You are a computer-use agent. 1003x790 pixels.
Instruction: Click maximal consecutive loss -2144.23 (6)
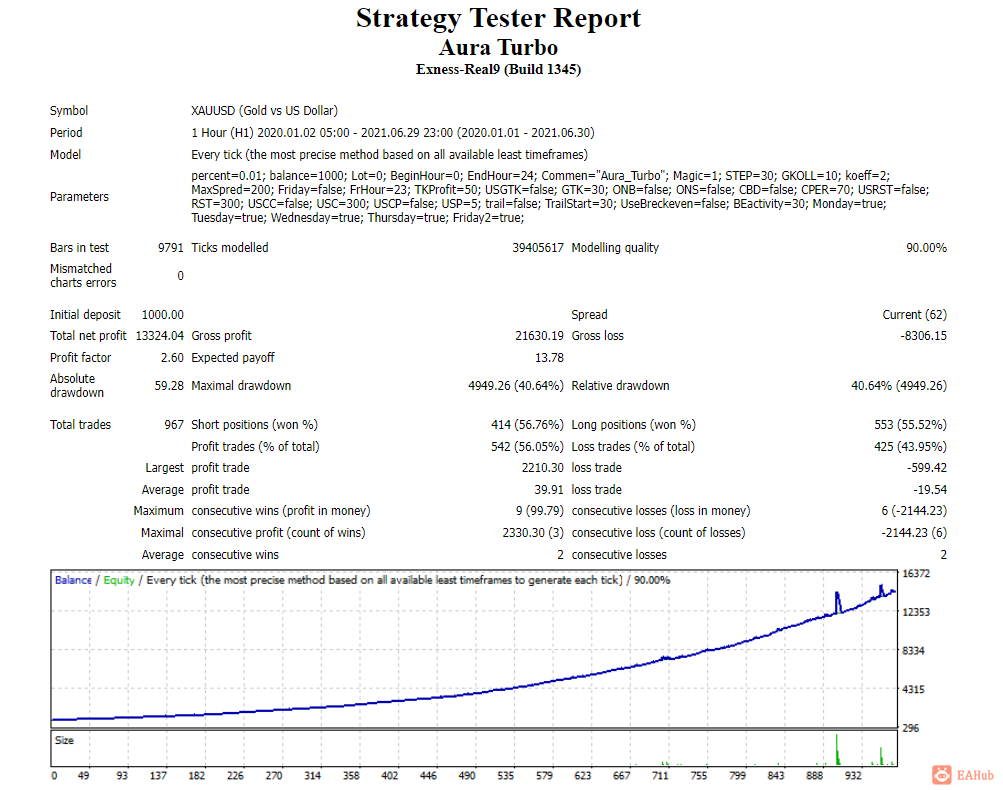[x=914, y=532]
